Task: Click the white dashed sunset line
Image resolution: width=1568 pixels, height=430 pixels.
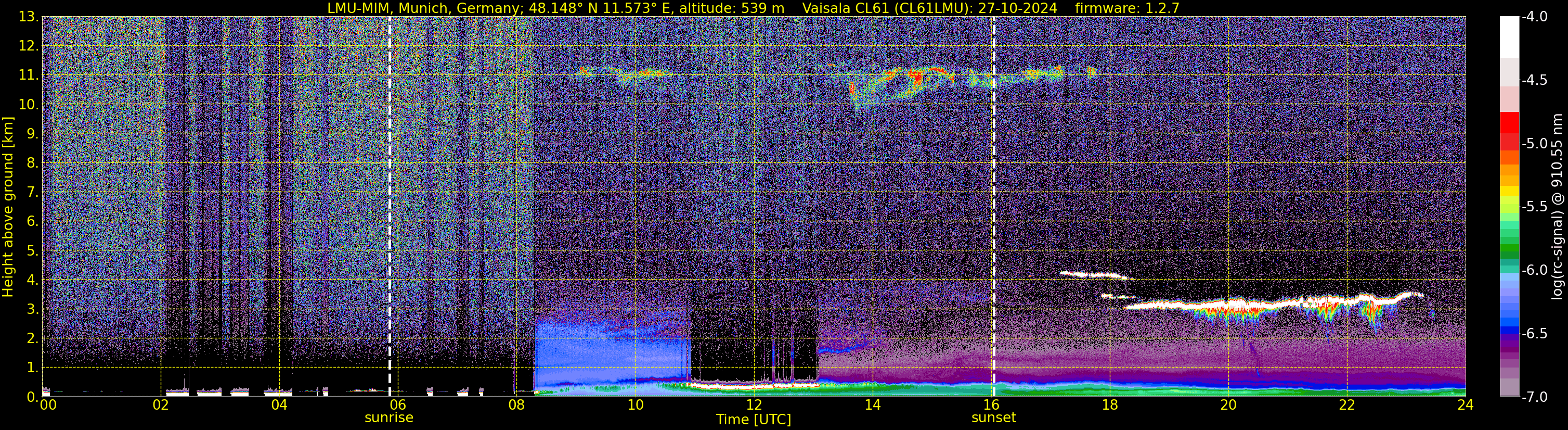Action: coord(994,207)
